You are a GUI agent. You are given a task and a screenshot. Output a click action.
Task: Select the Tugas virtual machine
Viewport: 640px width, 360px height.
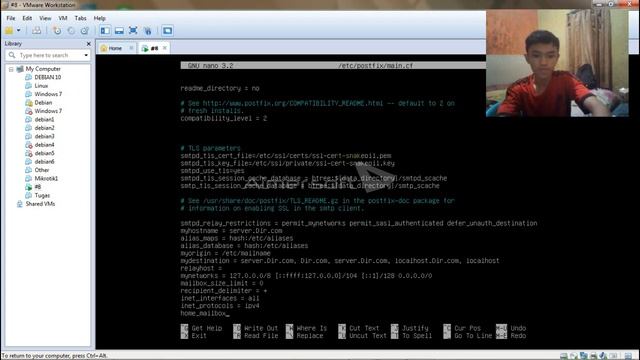42,196
